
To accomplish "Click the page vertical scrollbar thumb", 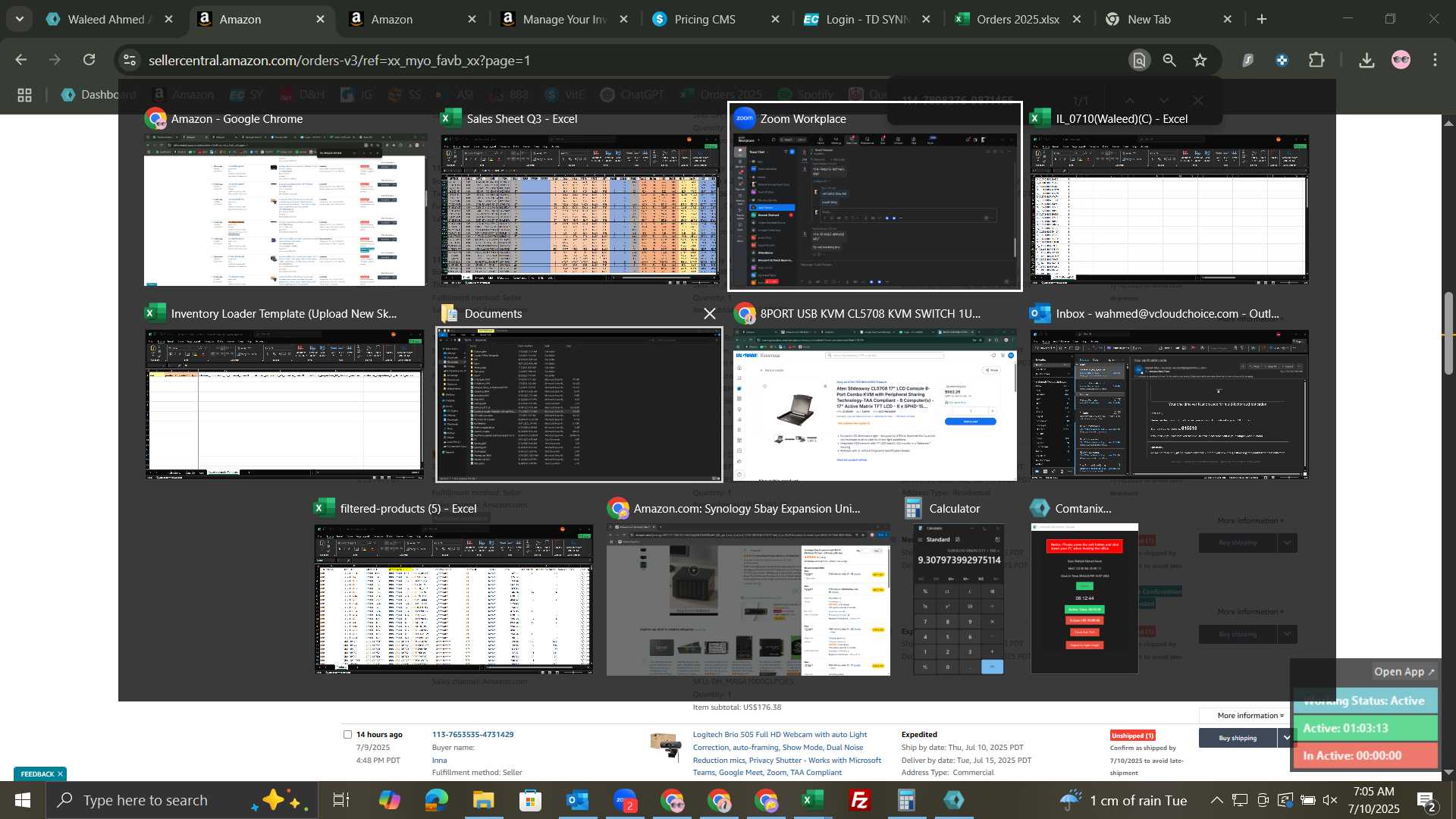I will tap(1448, 332).
